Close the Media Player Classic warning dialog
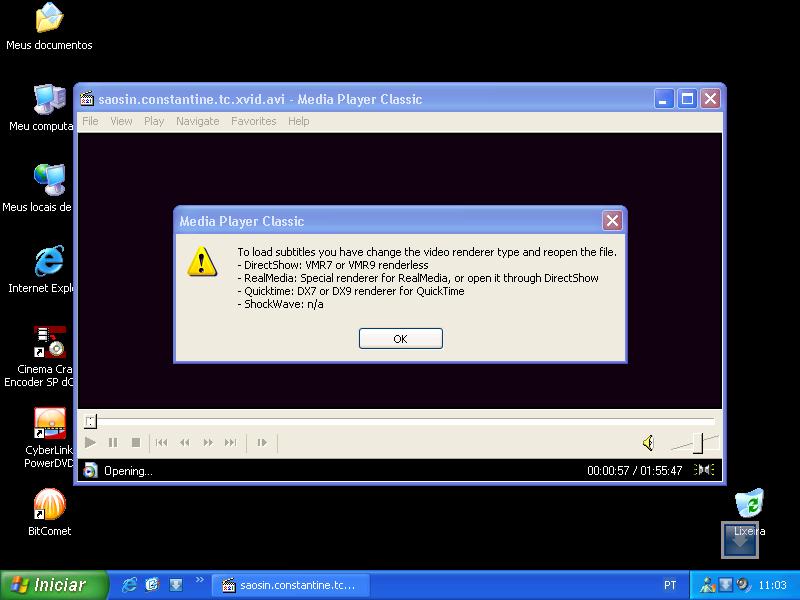The image size is (800, 600). pyautogui.click(x=612, y=221)
